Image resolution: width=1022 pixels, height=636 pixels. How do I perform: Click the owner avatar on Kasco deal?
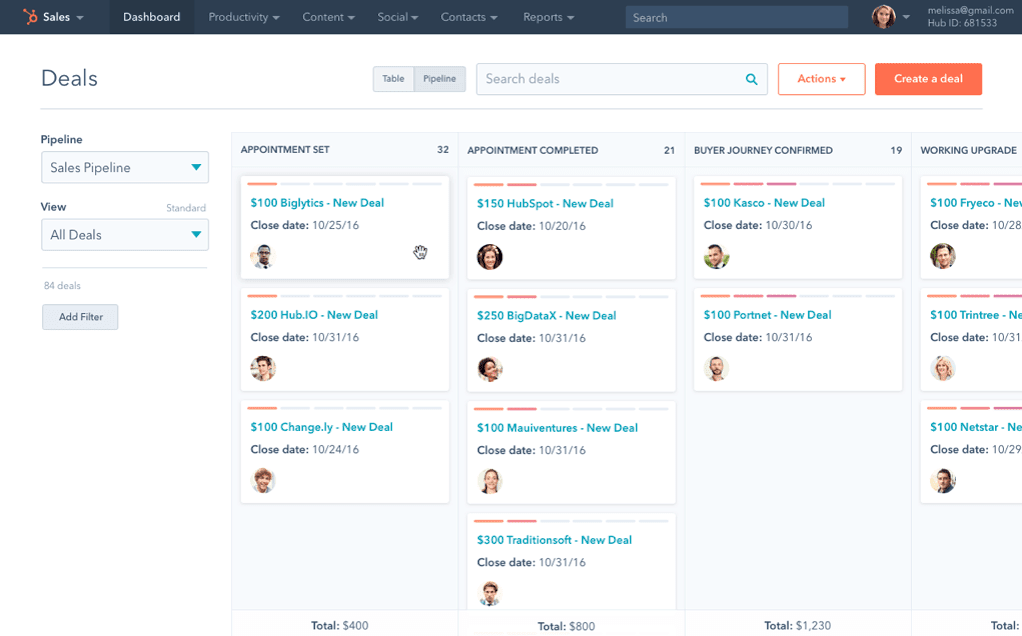click(716, 257)
